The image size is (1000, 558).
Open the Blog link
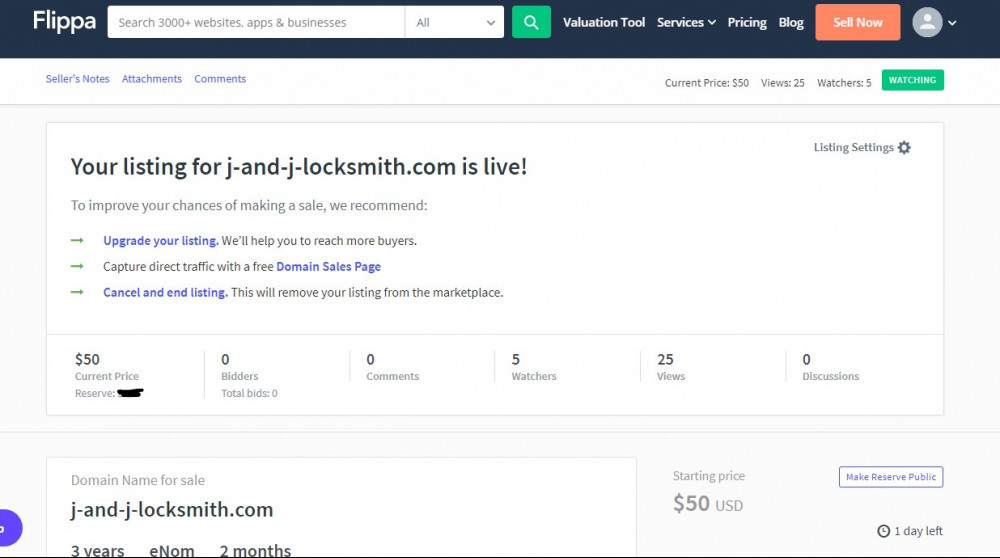(x=791, y=22)
